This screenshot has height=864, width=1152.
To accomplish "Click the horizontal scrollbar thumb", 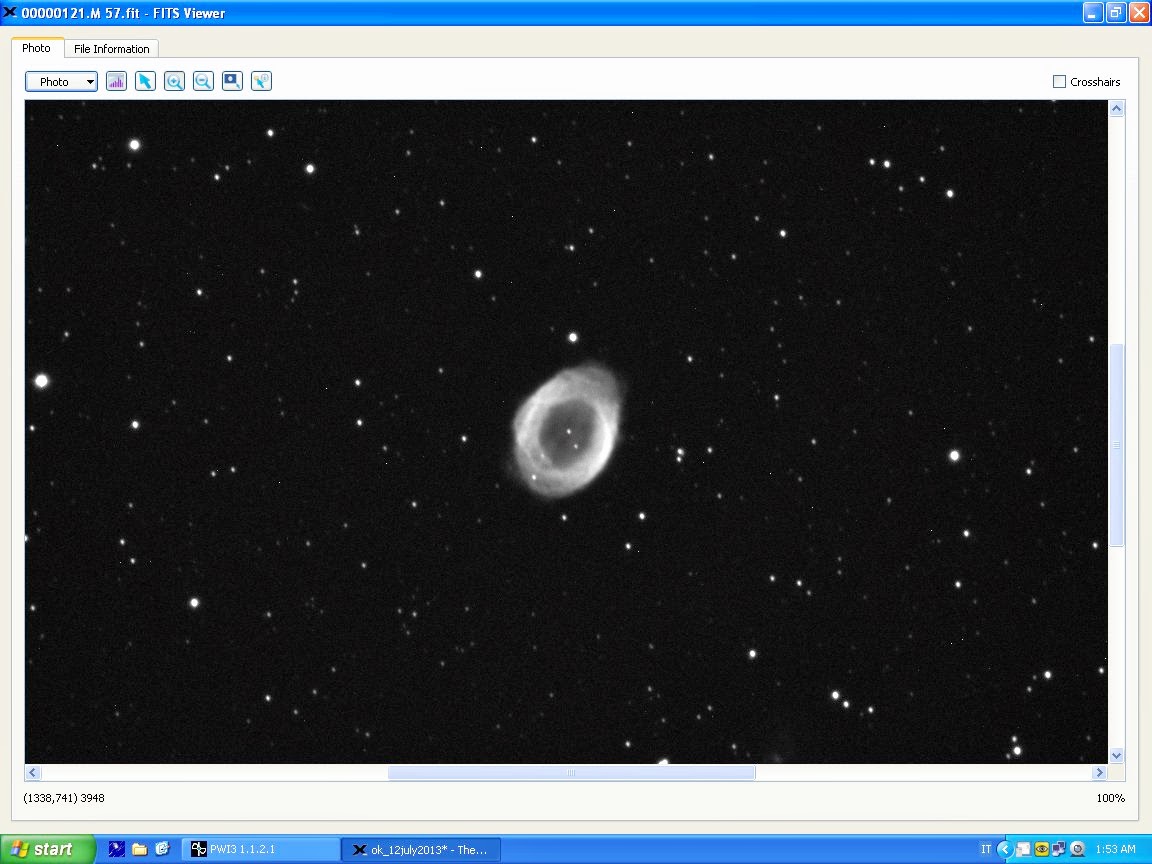I will (x=571, y=772).
